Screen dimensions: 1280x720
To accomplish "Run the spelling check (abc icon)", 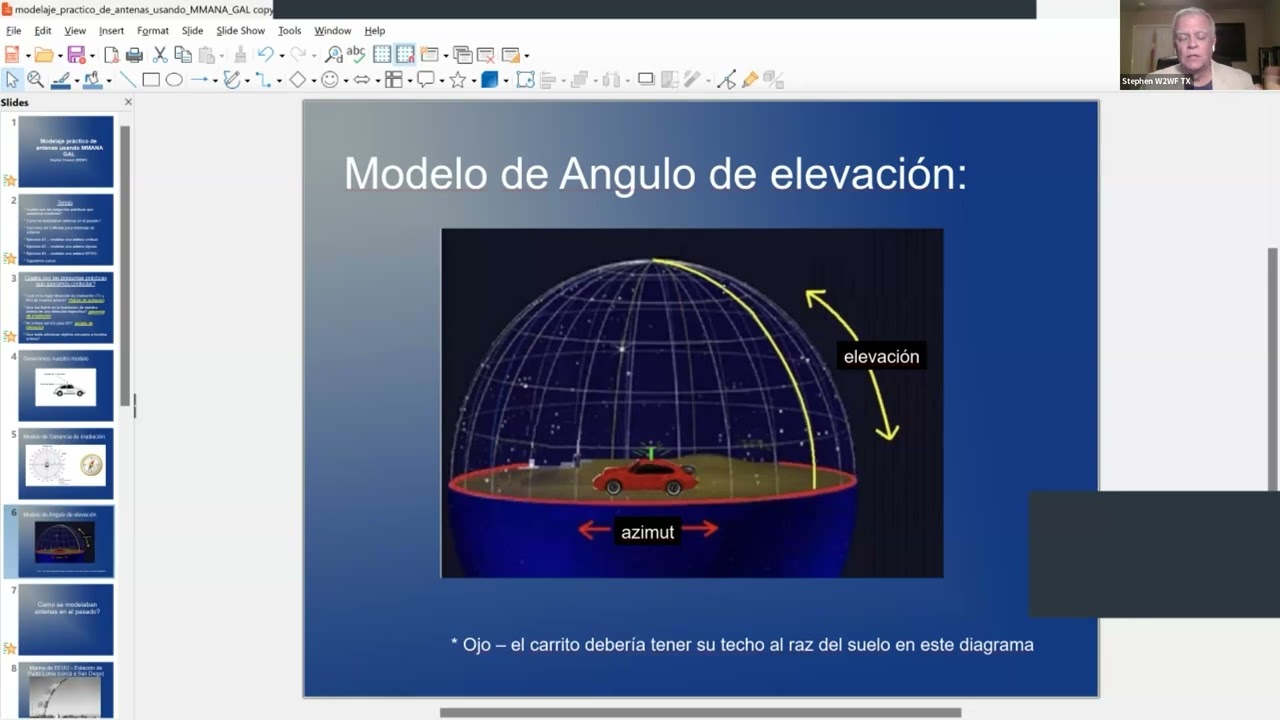I will [356, 55].
